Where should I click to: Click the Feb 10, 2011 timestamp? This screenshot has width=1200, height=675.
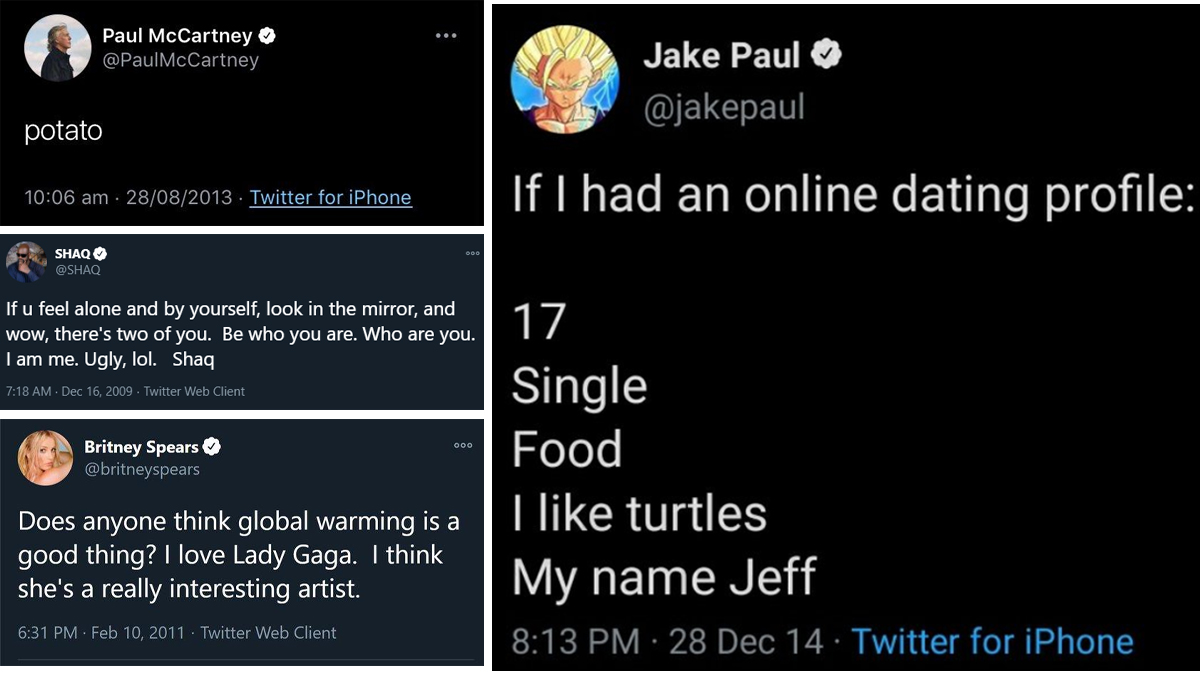coord(139,632)
